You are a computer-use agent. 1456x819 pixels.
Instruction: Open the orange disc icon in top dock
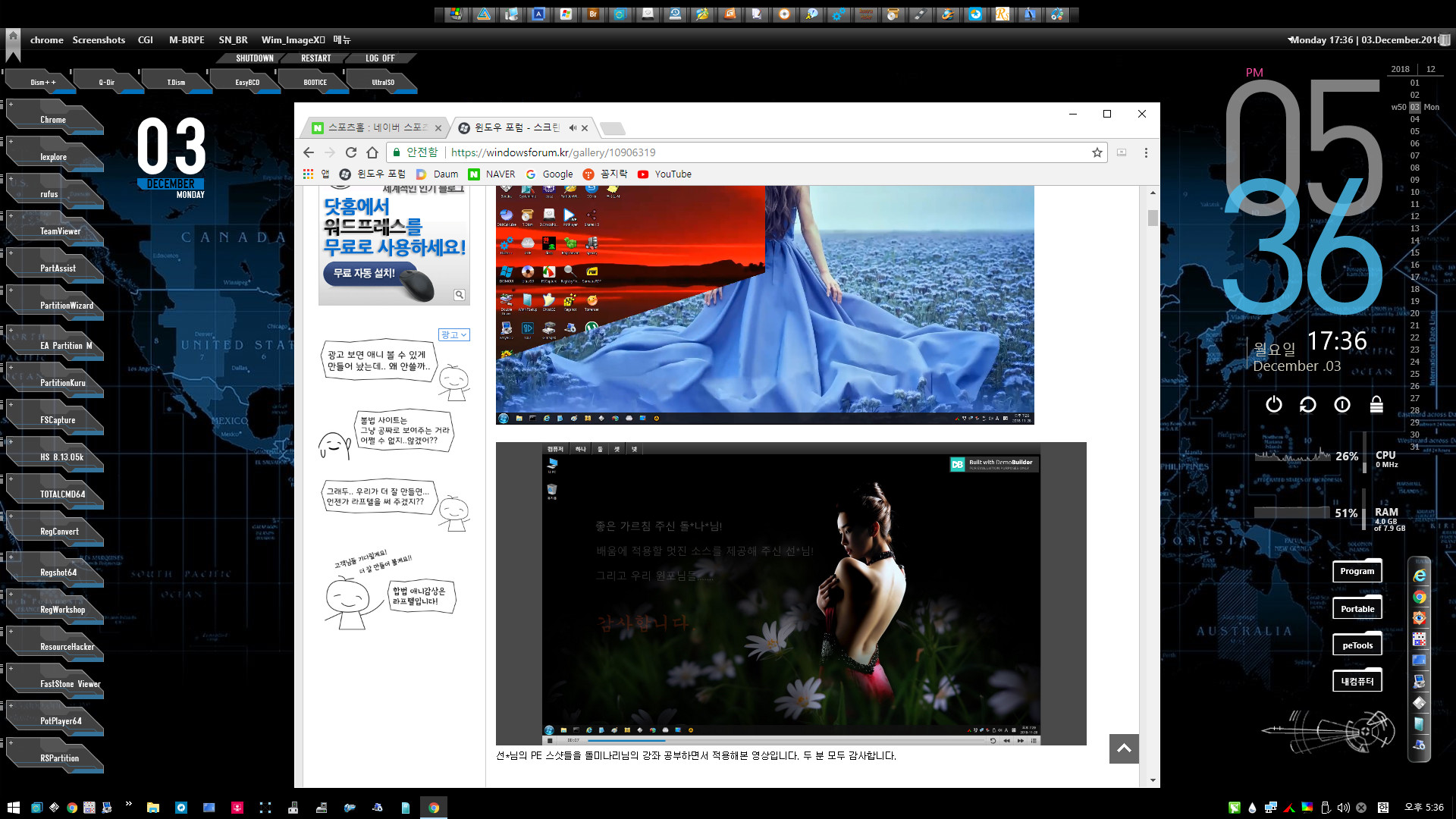click(x=784, y=14)
